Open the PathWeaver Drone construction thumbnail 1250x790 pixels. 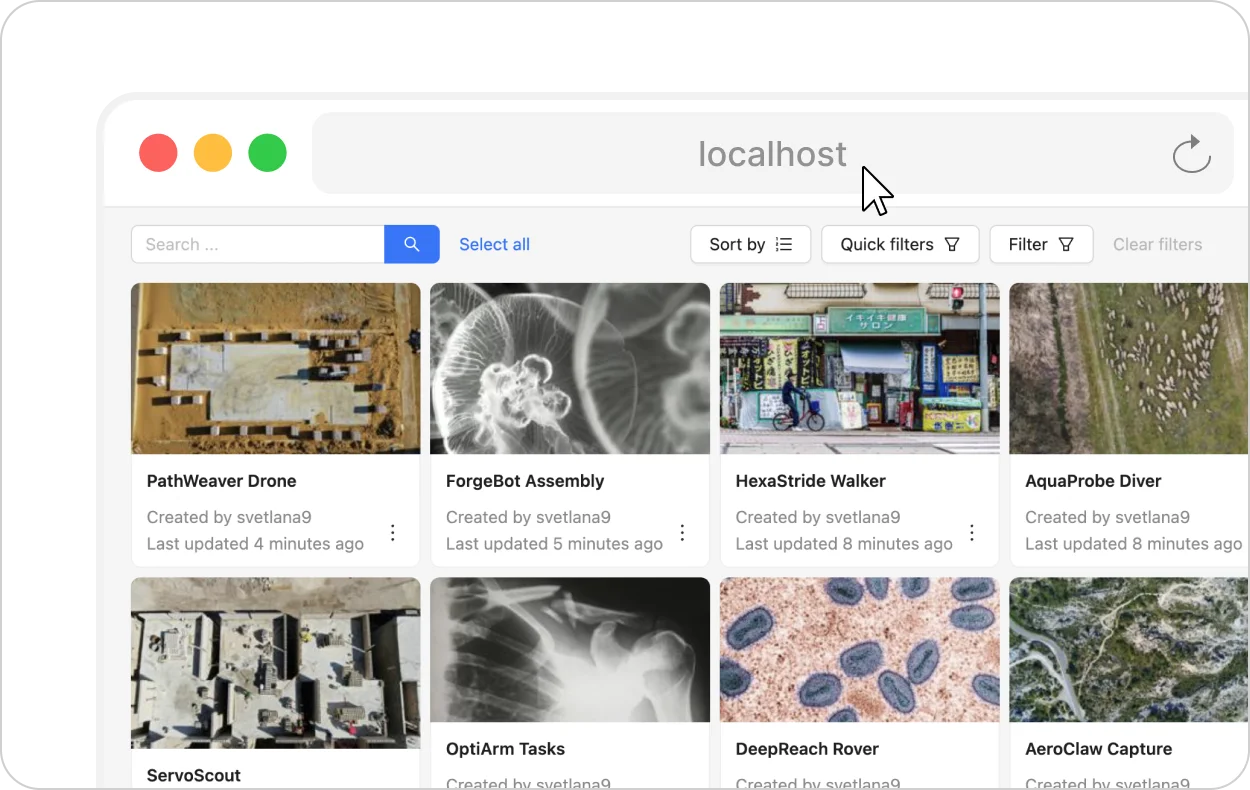coord(276,369)
